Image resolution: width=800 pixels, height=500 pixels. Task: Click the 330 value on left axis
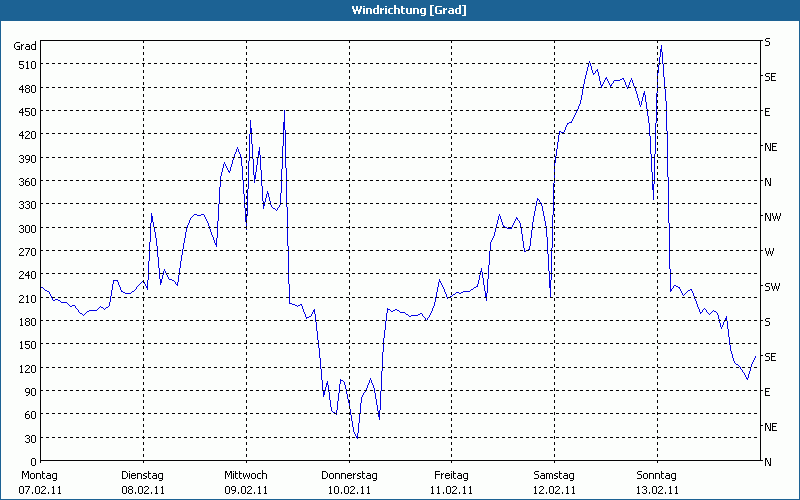(x=28, y=205)
